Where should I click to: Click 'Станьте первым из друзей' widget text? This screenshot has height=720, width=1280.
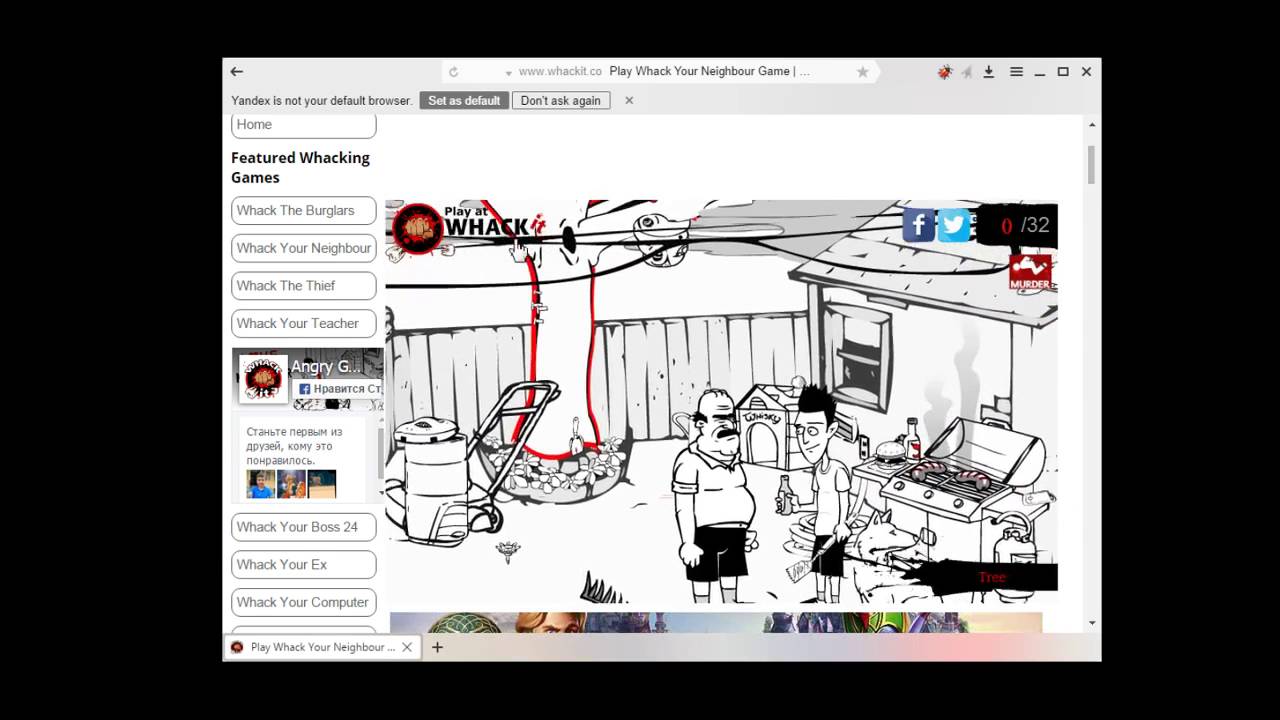[x=294, y=446]
